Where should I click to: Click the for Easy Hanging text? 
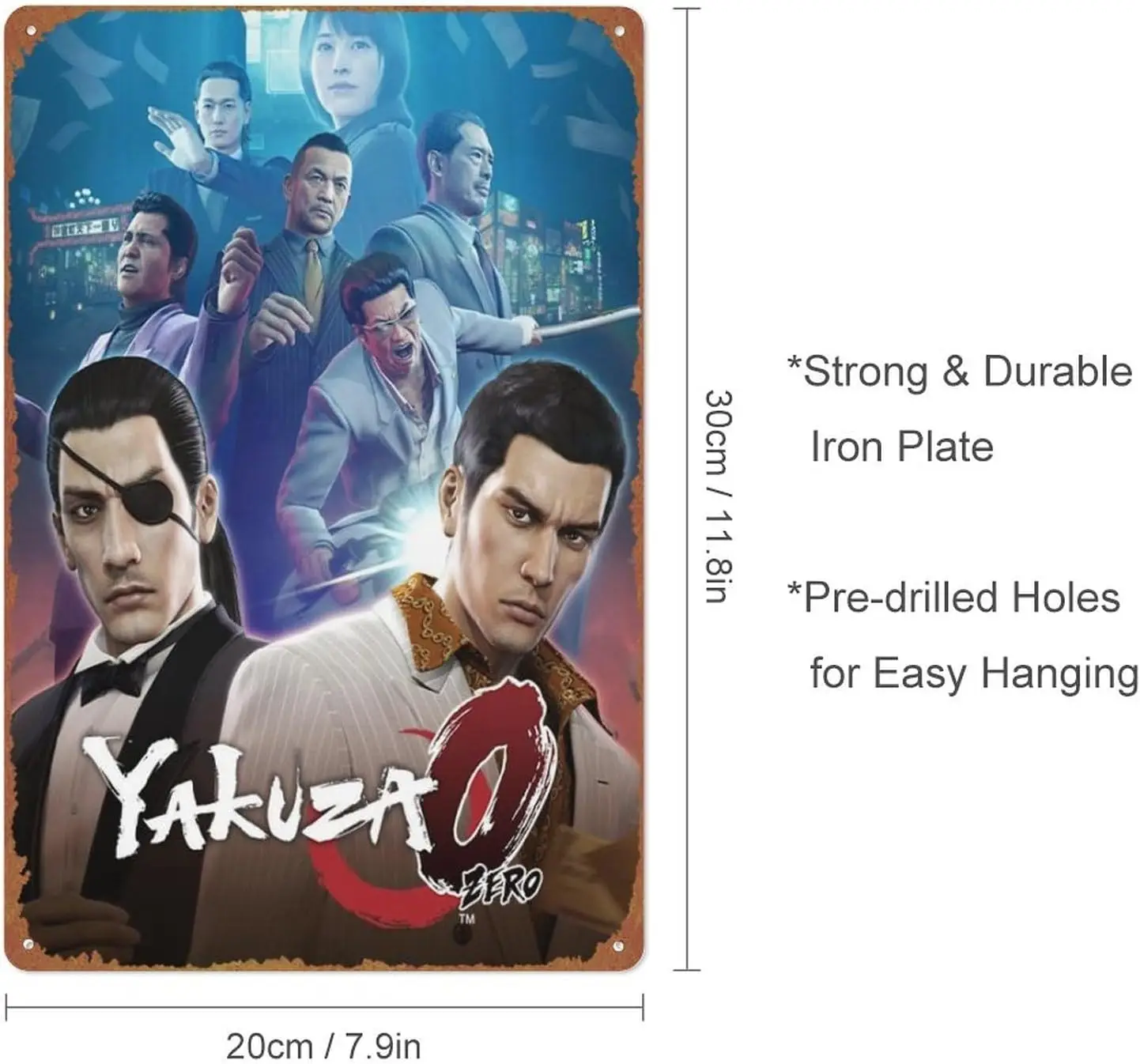[x=974, y=674]
